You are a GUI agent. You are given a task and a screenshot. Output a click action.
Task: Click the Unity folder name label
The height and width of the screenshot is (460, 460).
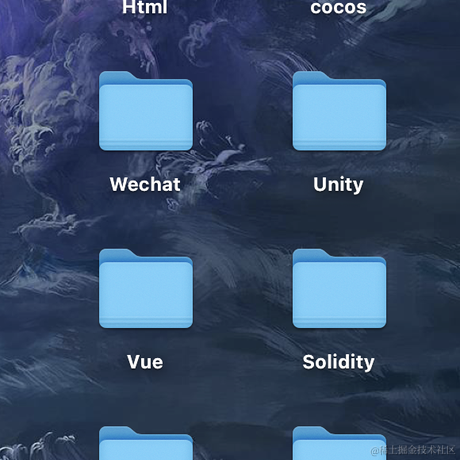338,185
